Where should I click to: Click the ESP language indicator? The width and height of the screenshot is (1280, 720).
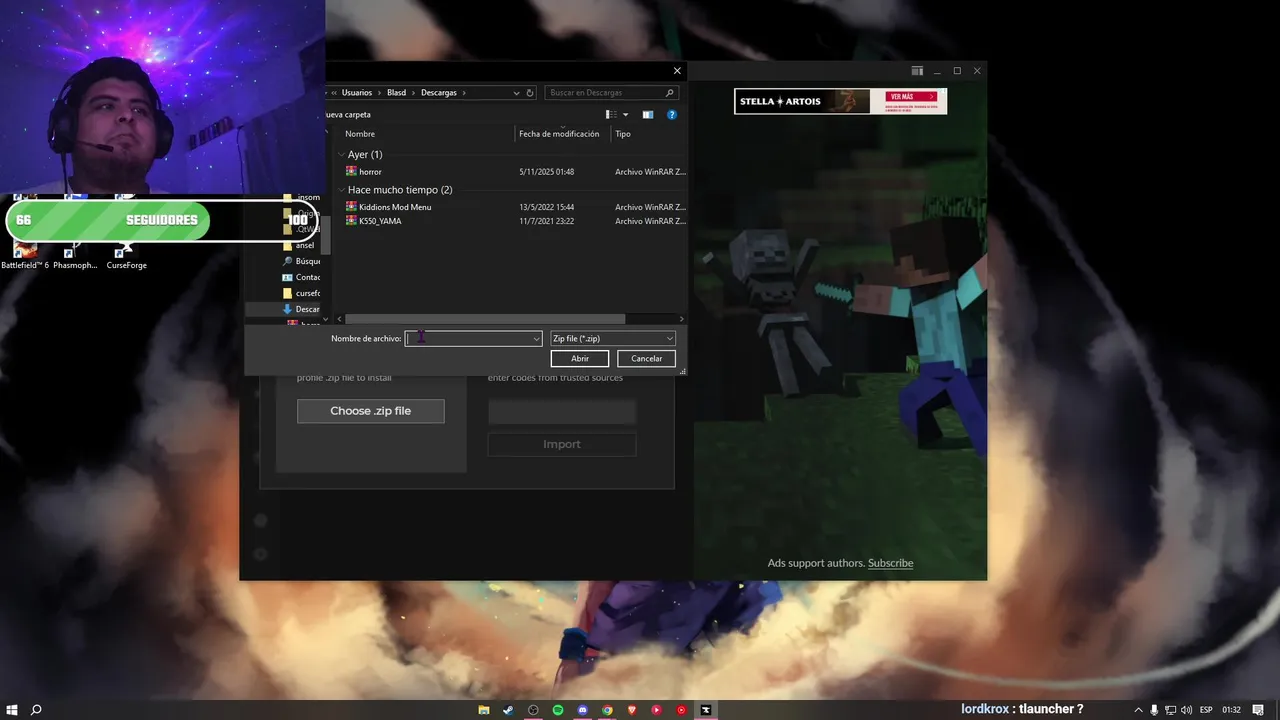[x=1206, y=710]
